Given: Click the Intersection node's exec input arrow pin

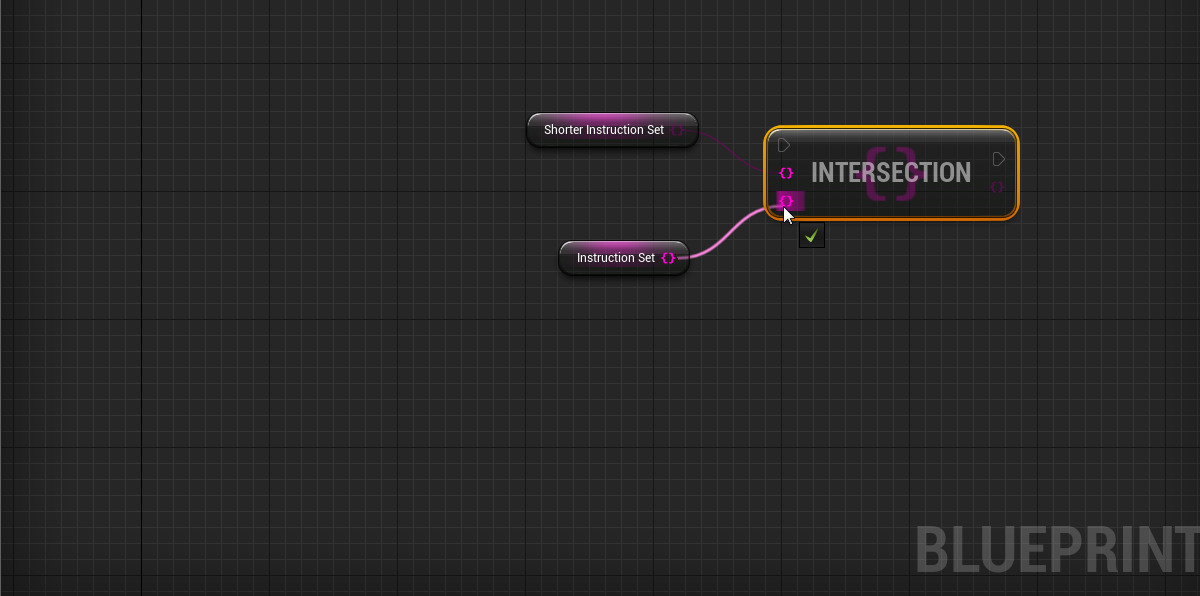Looking at the screenshot, I should tap(784, 144).
